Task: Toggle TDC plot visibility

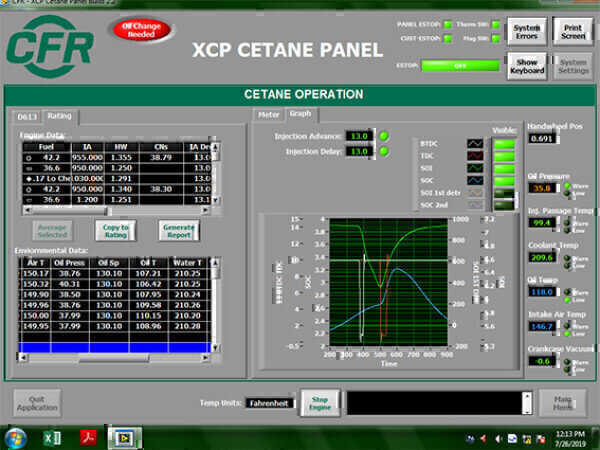Action: (504, 157)
